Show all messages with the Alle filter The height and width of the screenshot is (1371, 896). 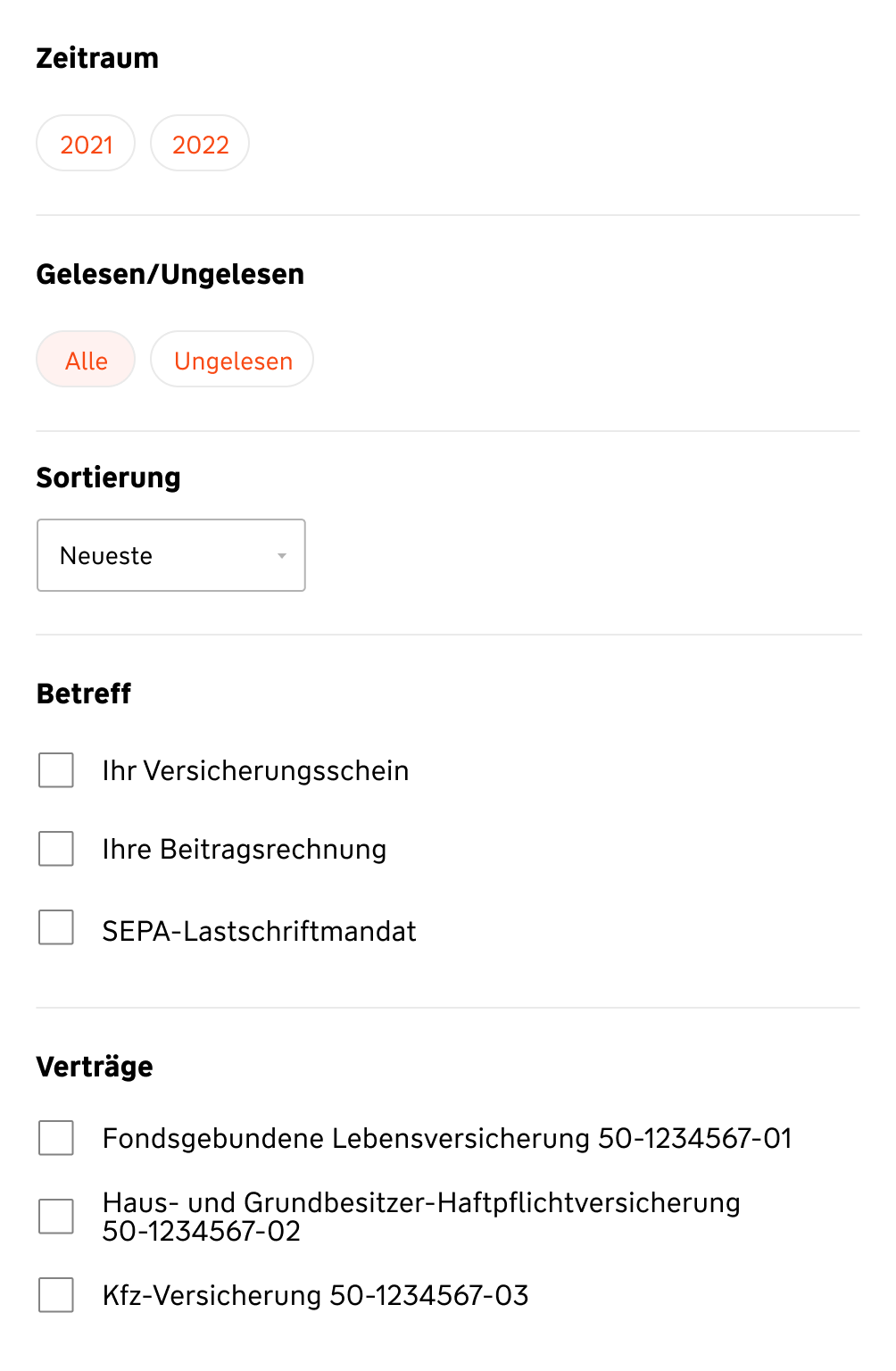[x=86, y=360]
